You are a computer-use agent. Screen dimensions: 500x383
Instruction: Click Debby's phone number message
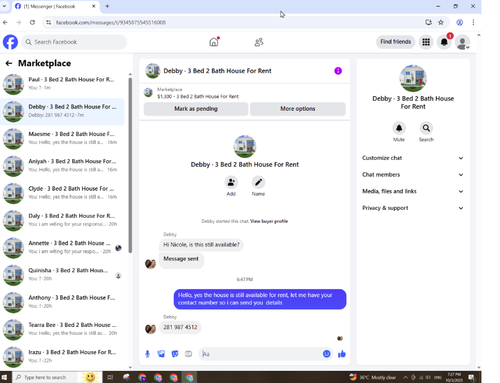(x=180, y=327)
